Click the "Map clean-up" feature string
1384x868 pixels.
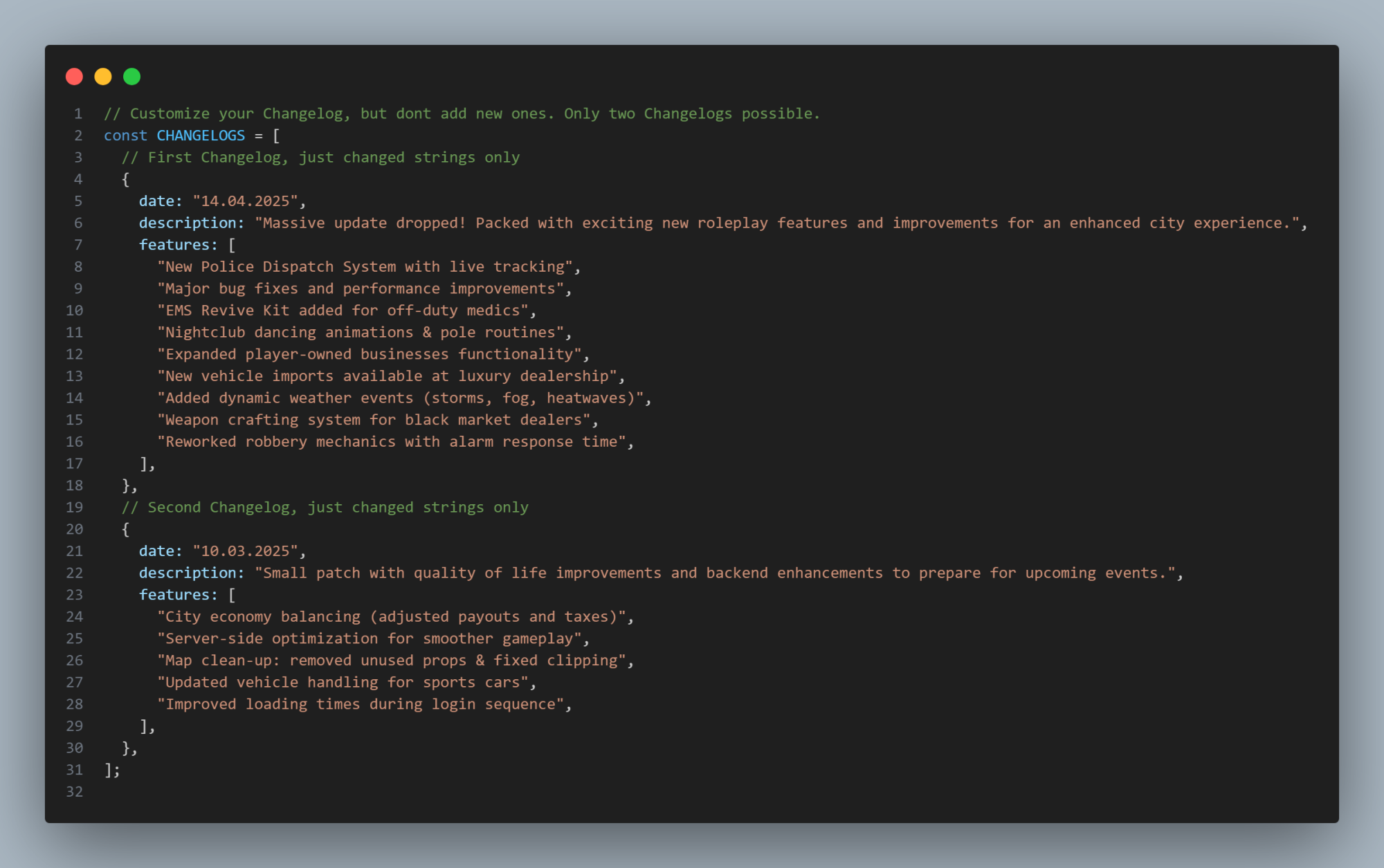392,661
